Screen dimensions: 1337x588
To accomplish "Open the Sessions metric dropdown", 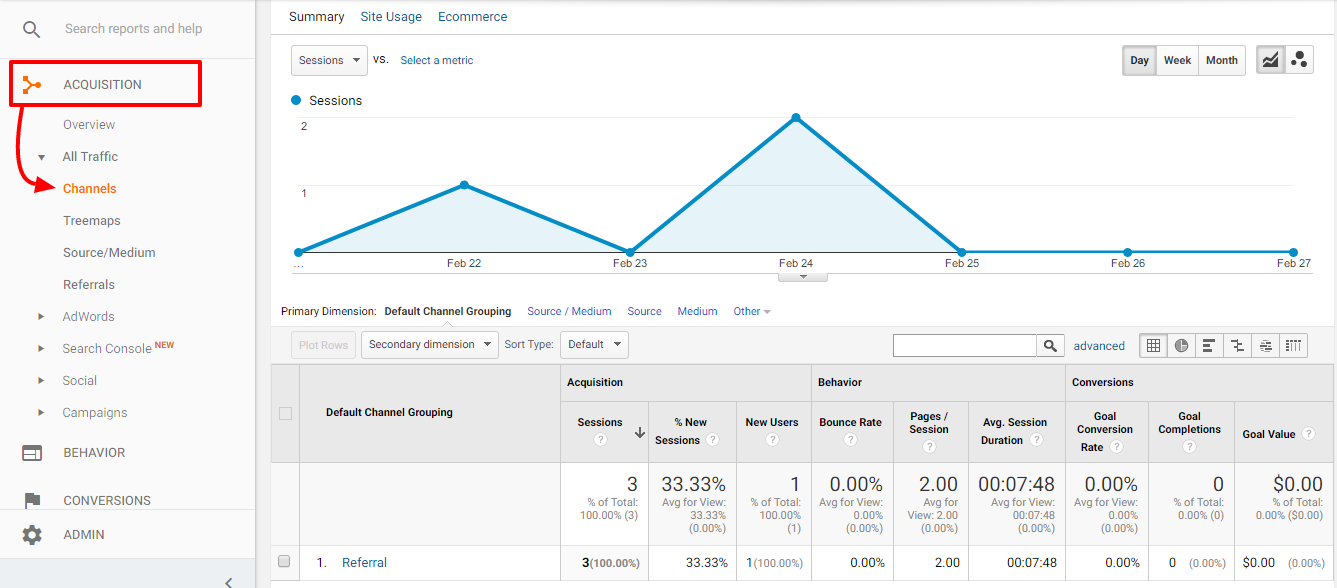I will (329, 60).
